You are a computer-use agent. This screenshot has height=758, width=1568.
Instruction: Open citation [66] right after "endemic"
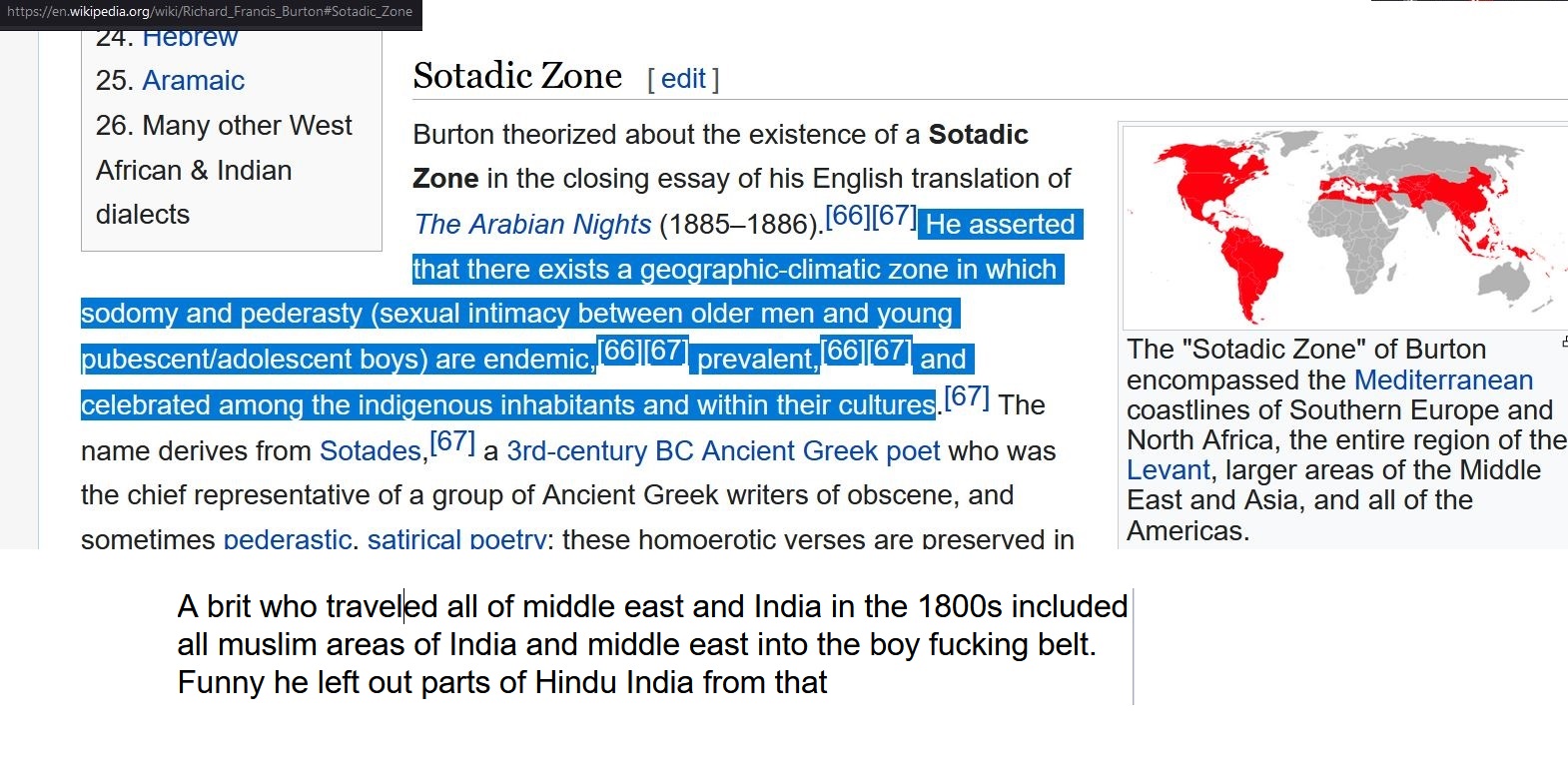tap(619, 352)
